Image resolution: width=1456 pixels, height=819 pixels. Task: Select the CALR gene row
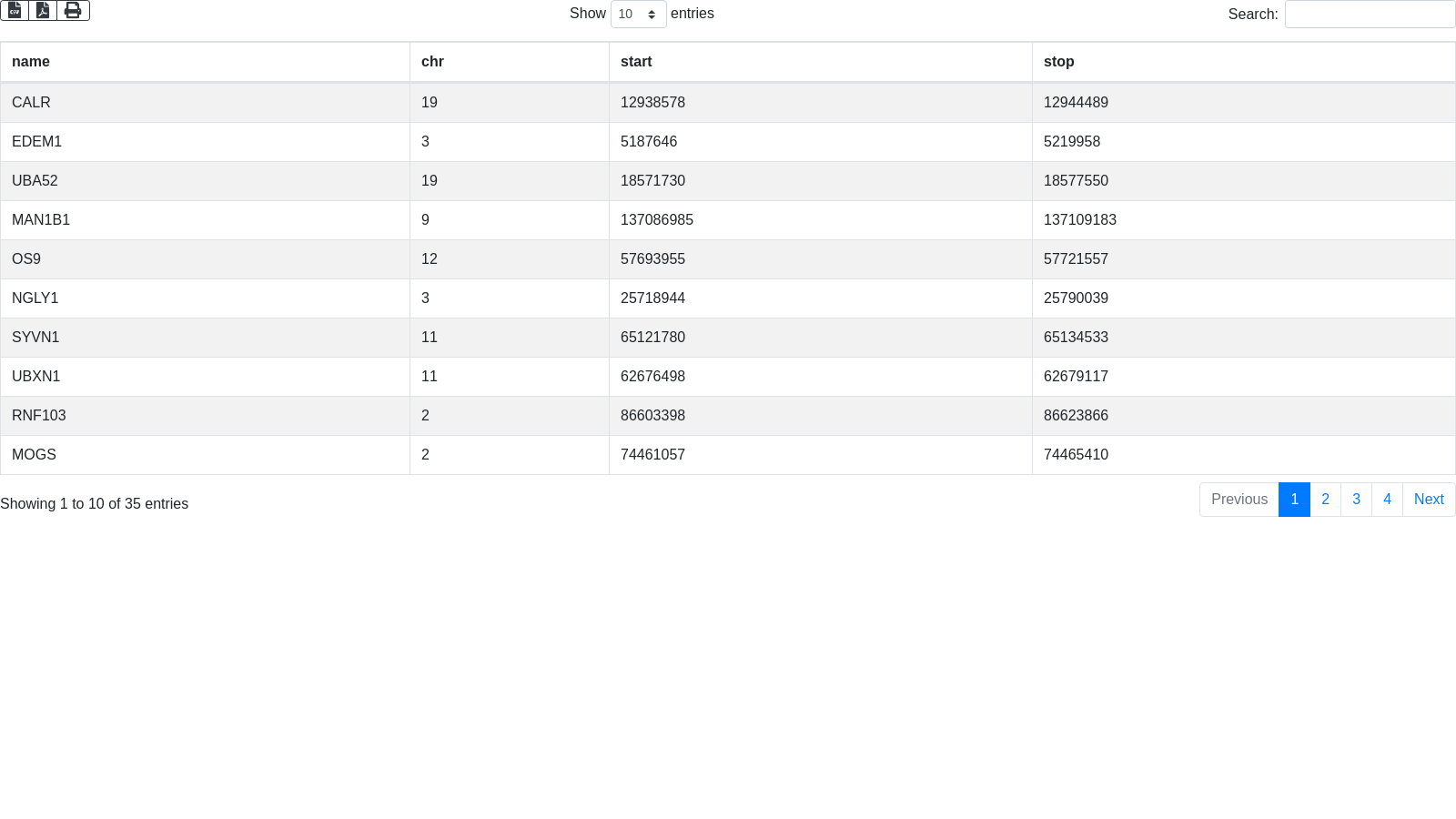[x=31, y=103]
